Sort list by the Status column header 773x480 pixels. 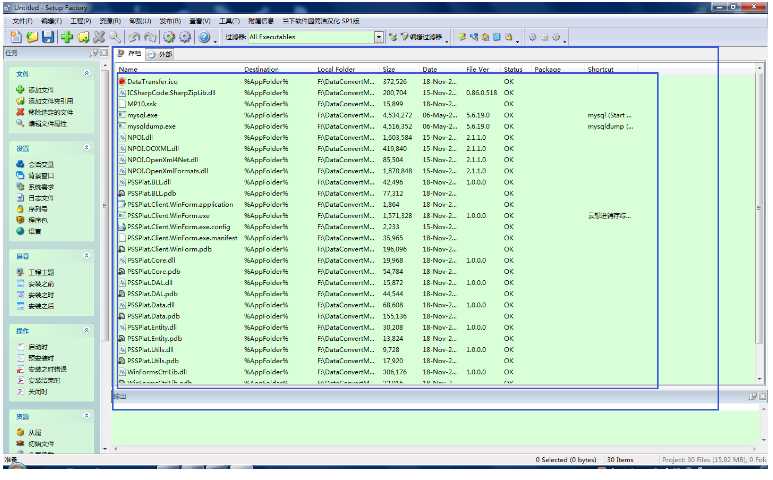[x=517, y=69]
